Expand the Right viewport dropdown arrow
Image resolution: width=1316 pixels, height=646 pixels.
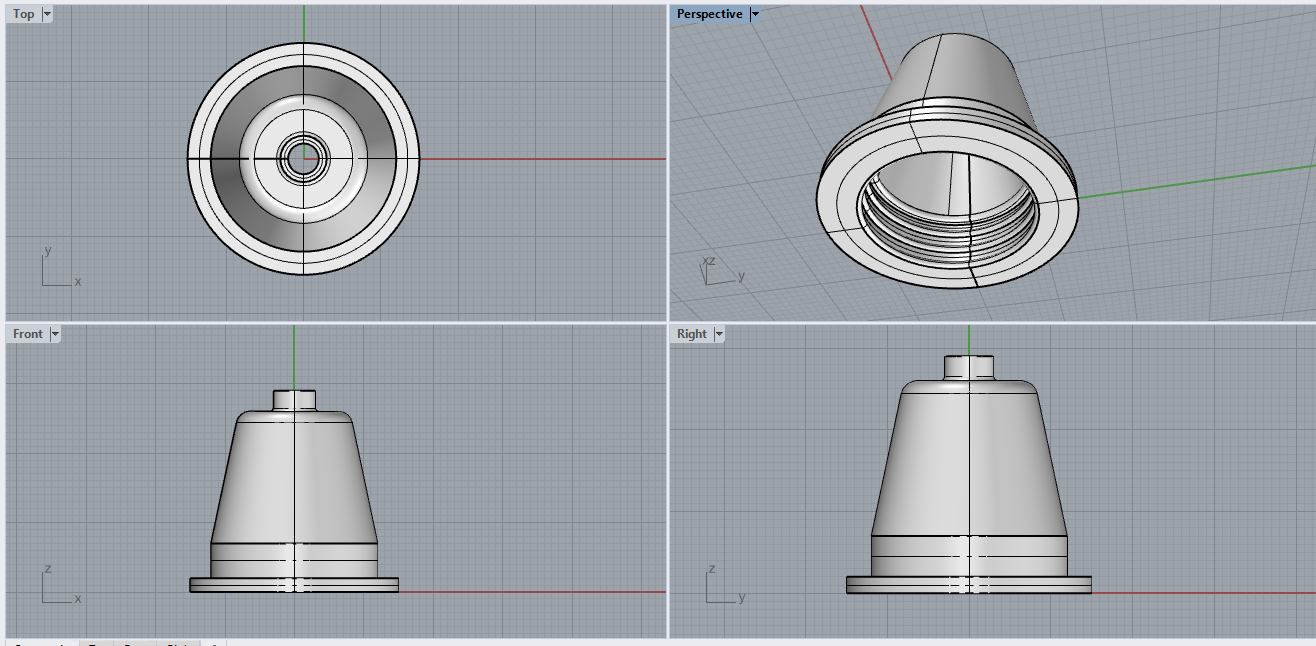point(718,334)
